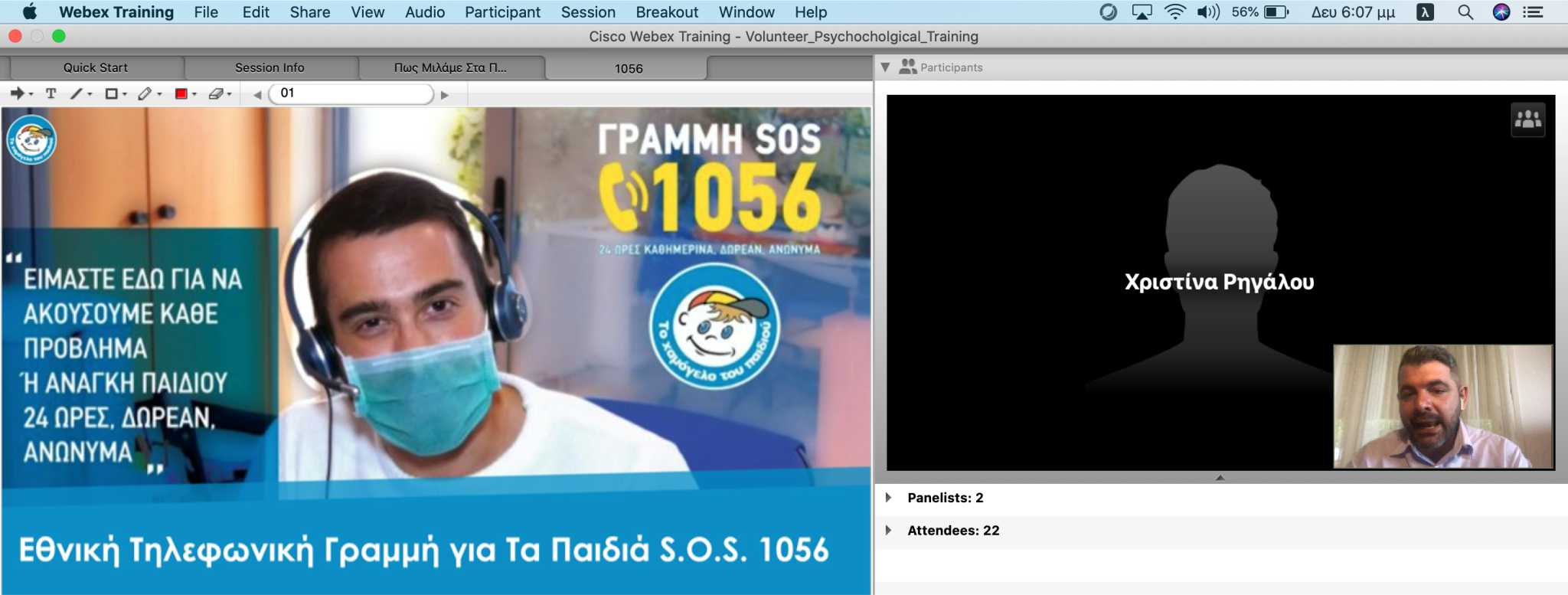Click the Attendees: 22 label
The height and width of the screenshot is (595, 1568).
[x=953, y=530]
